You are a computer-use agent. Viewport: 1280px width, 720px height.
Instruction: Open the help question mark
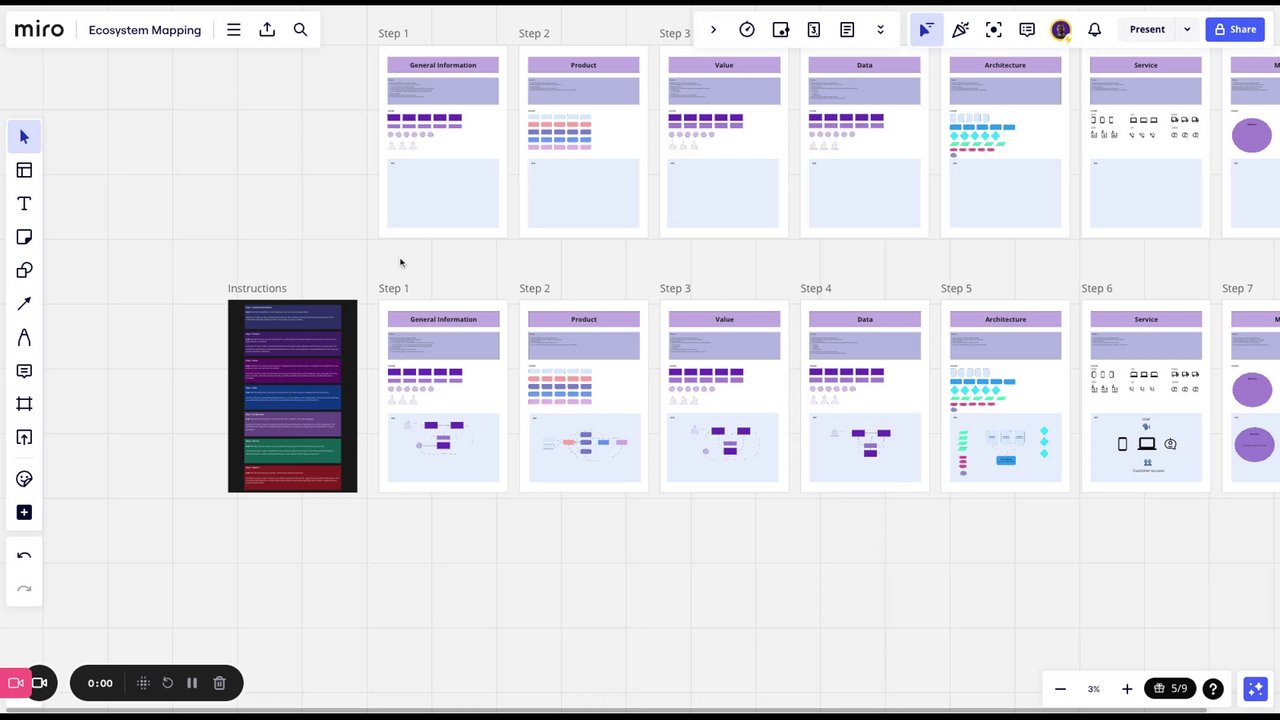(x=1213, y=689)
